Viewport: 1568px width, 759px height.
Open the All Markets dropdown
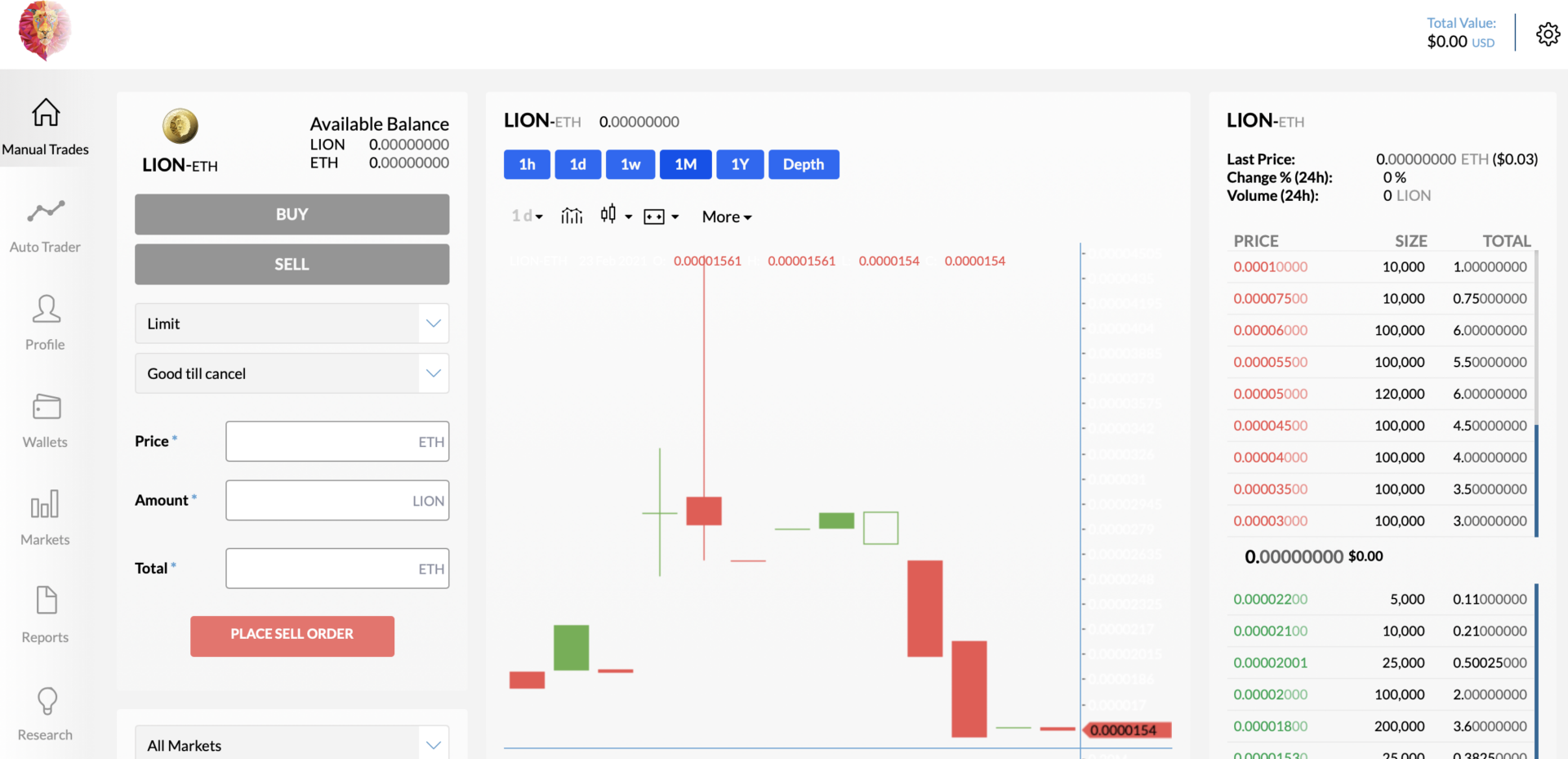(292, 744)
